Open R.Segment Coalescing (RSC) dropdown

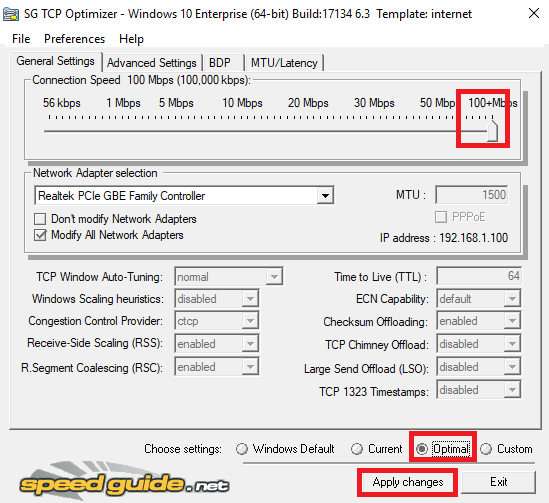click(216, 367)
